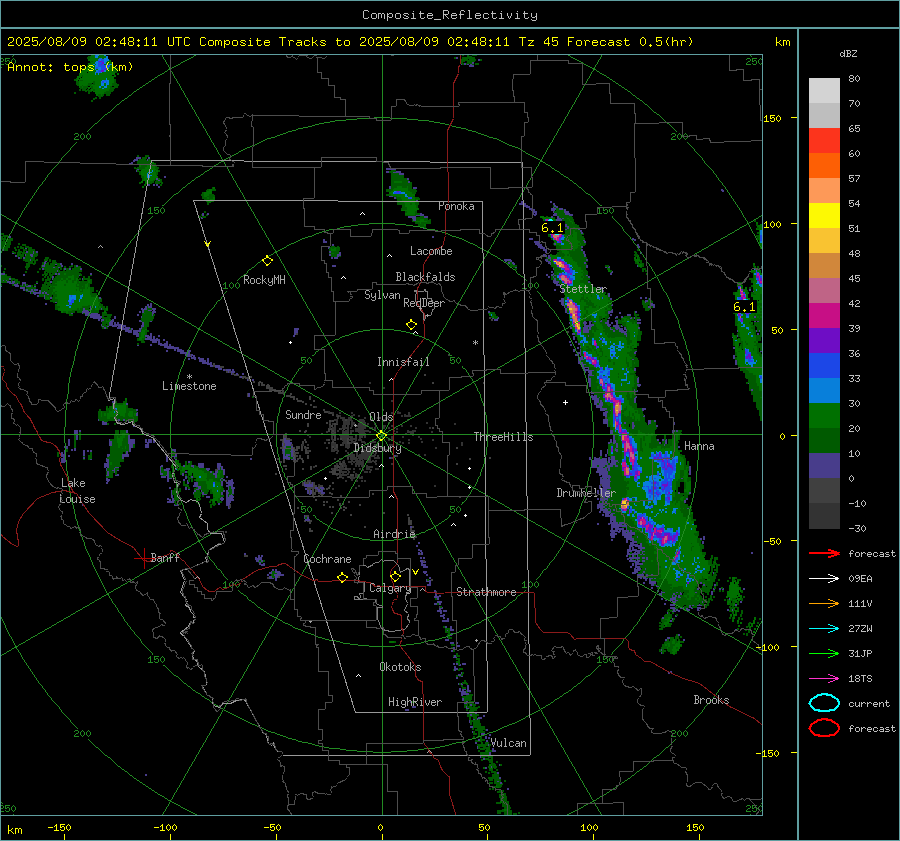Click the -150 tick on bottom km axis

click(59, 827)
